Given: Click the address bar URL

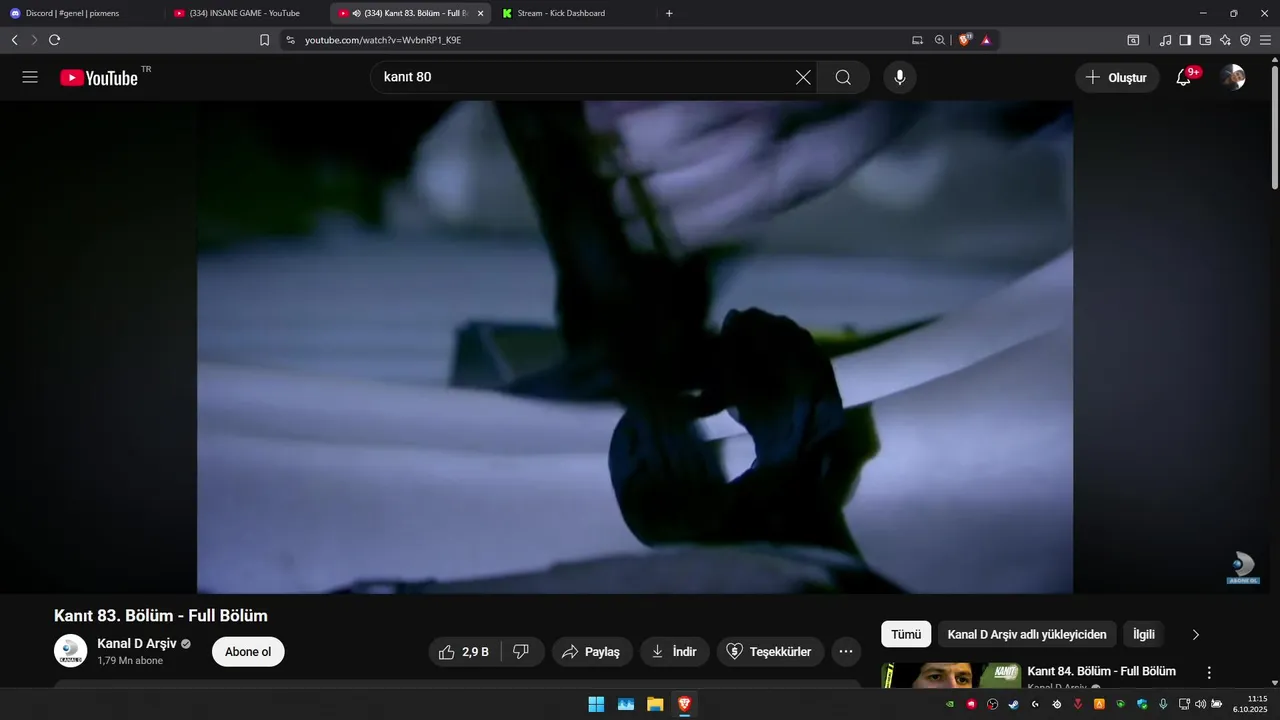Looking at the screenshot, I should (x=383, y=40).
